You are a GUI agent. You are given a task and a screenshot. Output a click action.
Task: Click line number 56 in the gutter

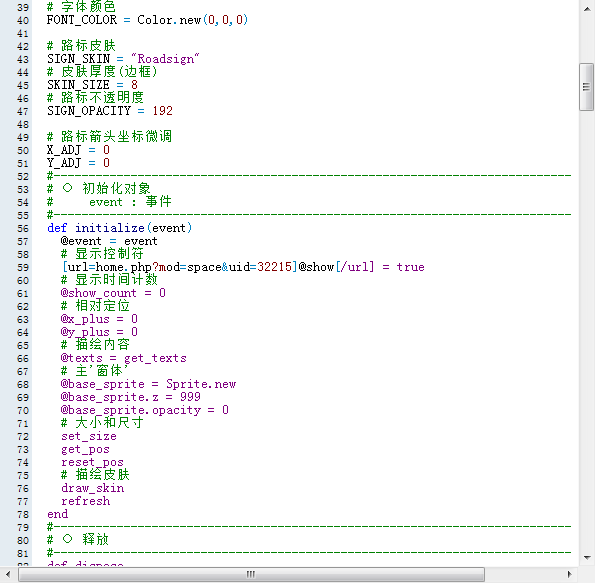coord(23,228)
